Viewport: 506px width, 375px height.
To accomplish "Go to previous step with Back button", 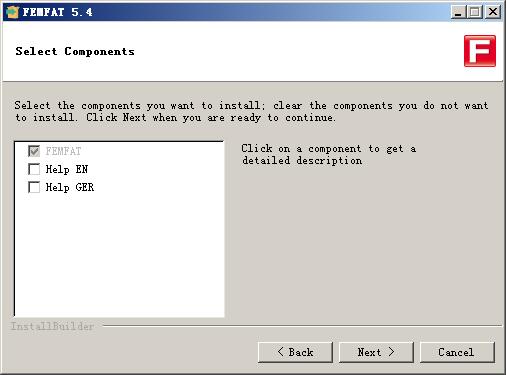I will pyautogui.click(x=295, y=352).
